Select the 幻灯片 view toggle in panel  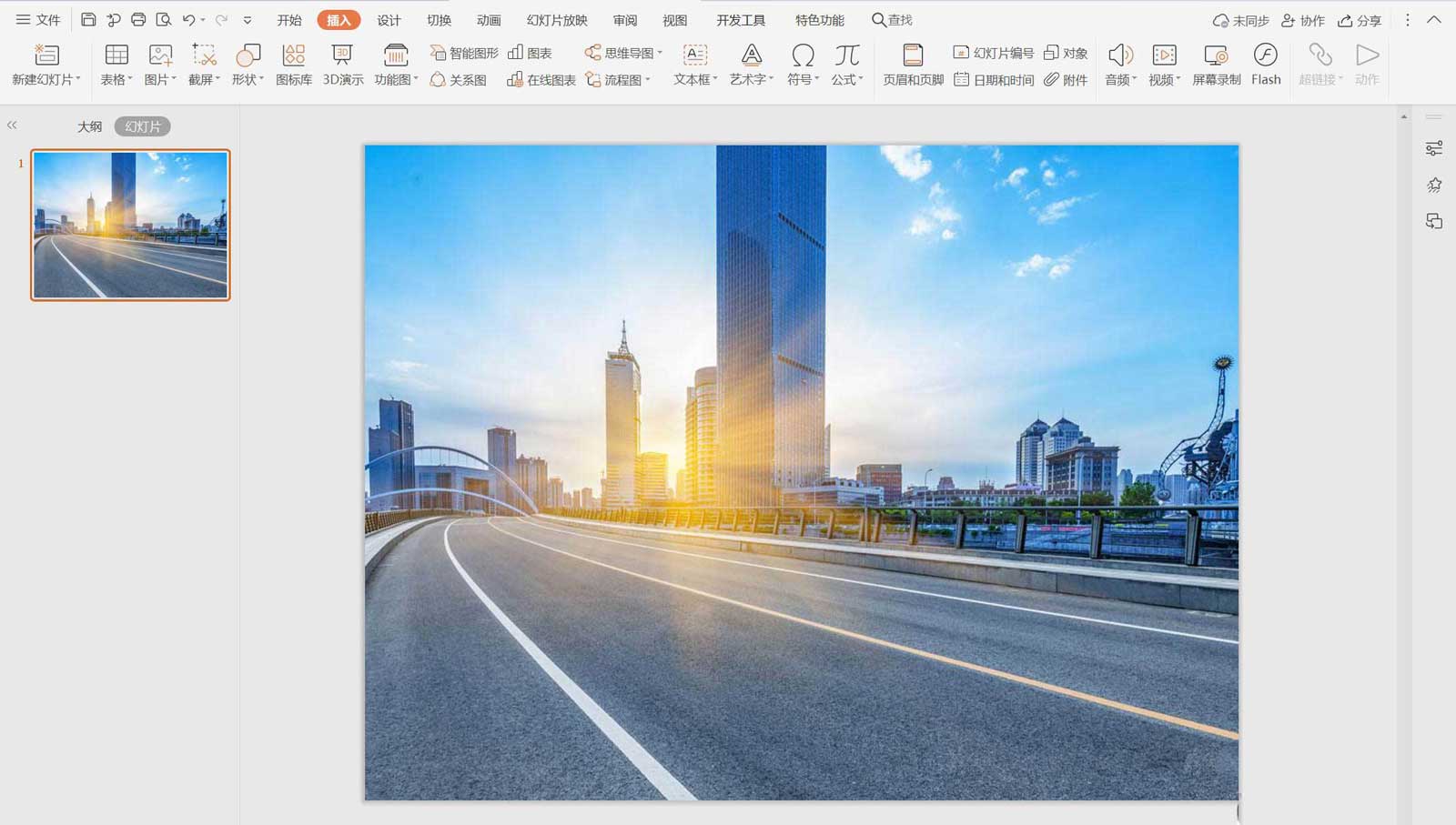pyautogui.click(x=142, y=126)
